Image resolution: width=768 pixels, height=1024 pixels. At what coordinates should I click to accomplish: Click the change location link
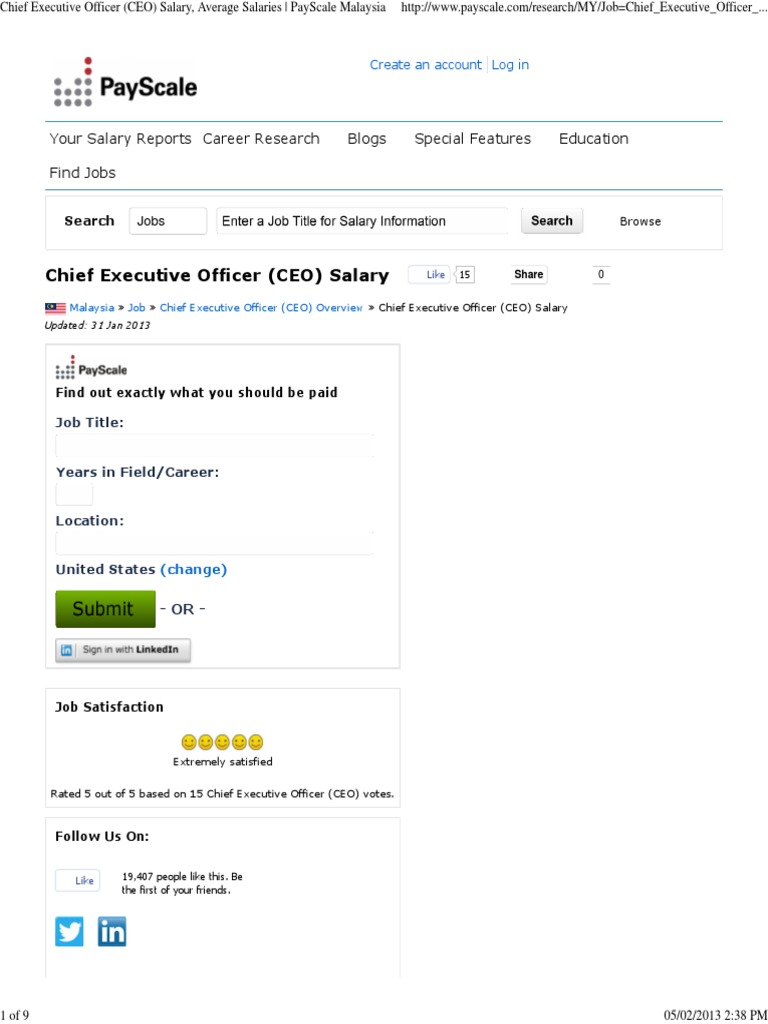tap(194, 570)
